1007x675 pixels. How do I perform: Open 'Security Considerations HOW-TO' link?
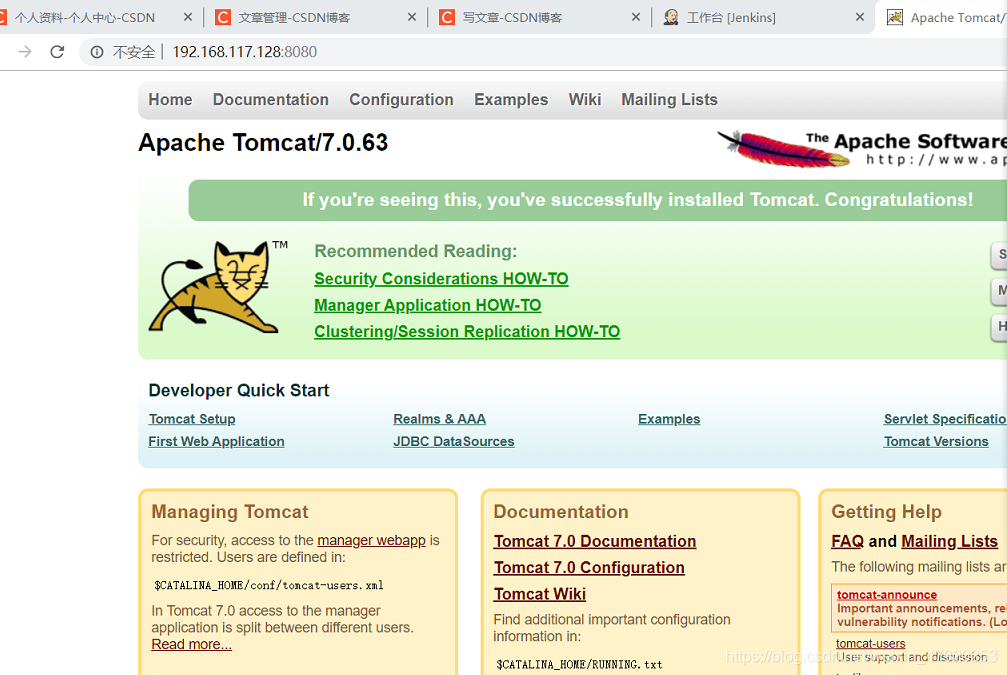[x=441, y=278]
